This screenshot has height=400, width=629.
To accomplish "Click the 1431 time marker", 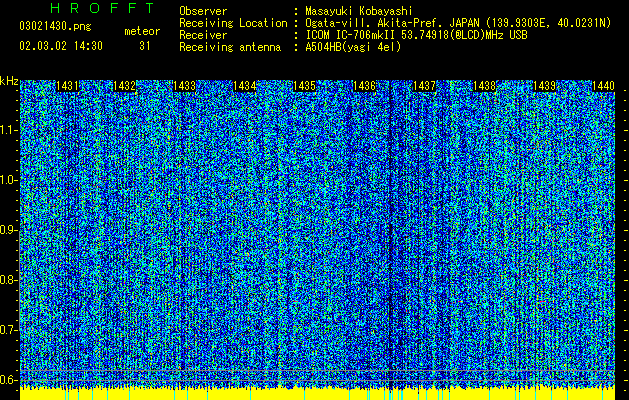I will point(67,86).
